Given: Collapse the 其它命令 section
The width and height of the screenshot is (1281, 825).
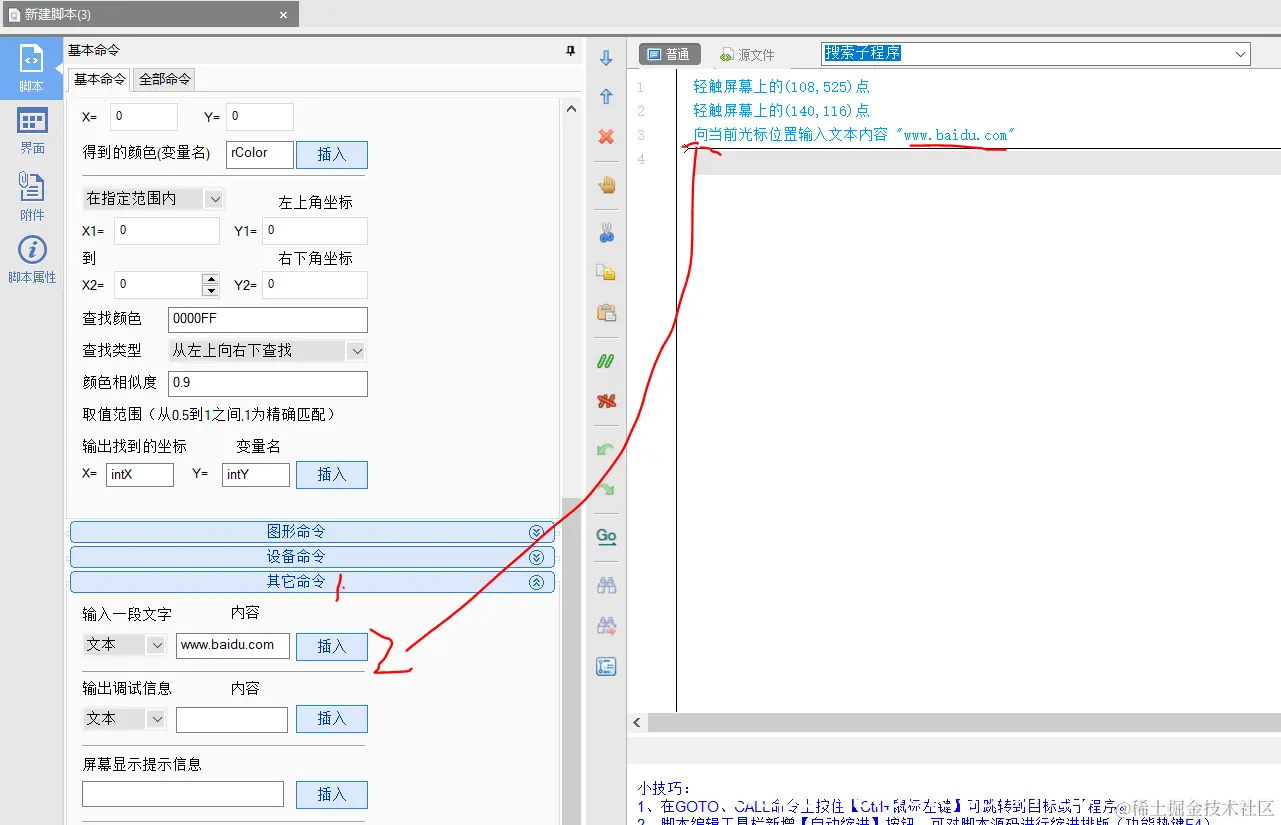Looking at the screenshot, I should click(537, 581).
